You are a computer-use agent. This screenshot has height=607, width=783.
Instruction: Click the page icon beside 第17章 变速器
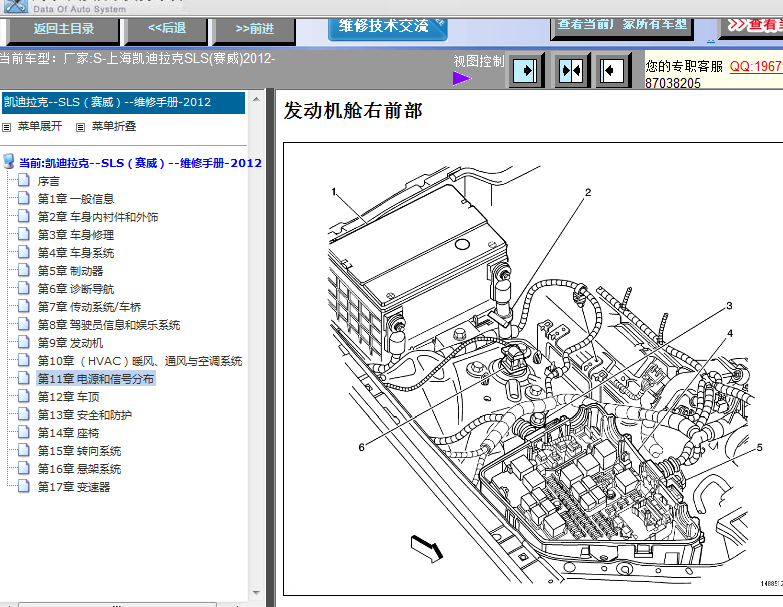tap(23, 485)
